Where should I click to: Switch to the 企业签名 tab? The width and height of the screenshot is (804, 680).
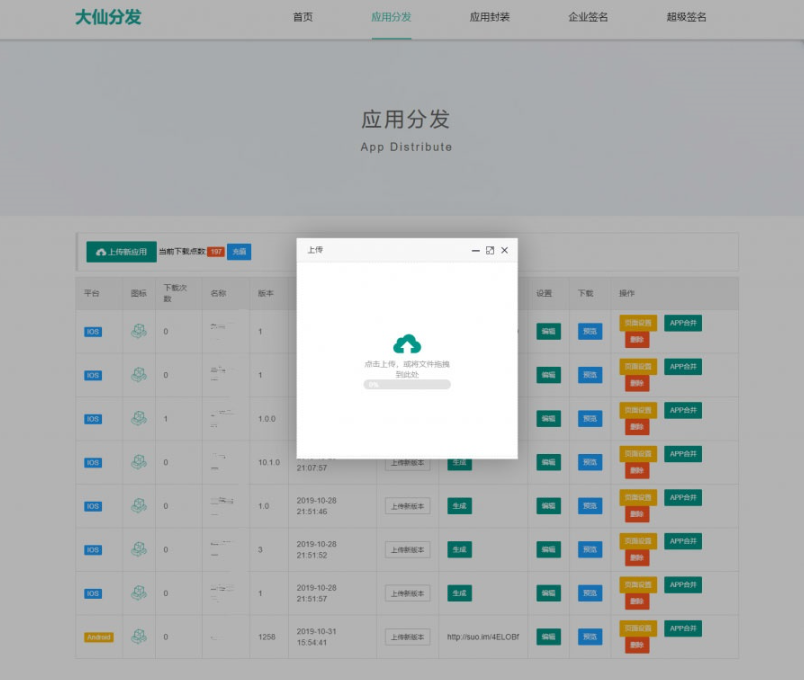coord(588,17)
